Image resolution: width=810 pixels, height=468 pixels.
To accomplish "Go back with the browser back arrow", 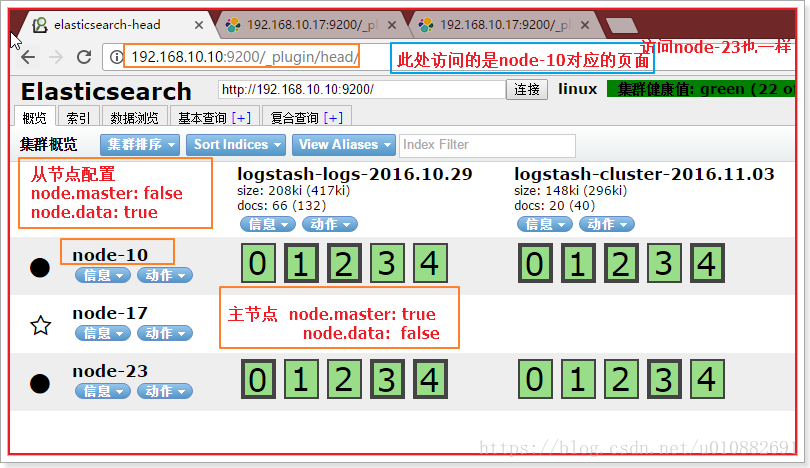I will point(28,57).
